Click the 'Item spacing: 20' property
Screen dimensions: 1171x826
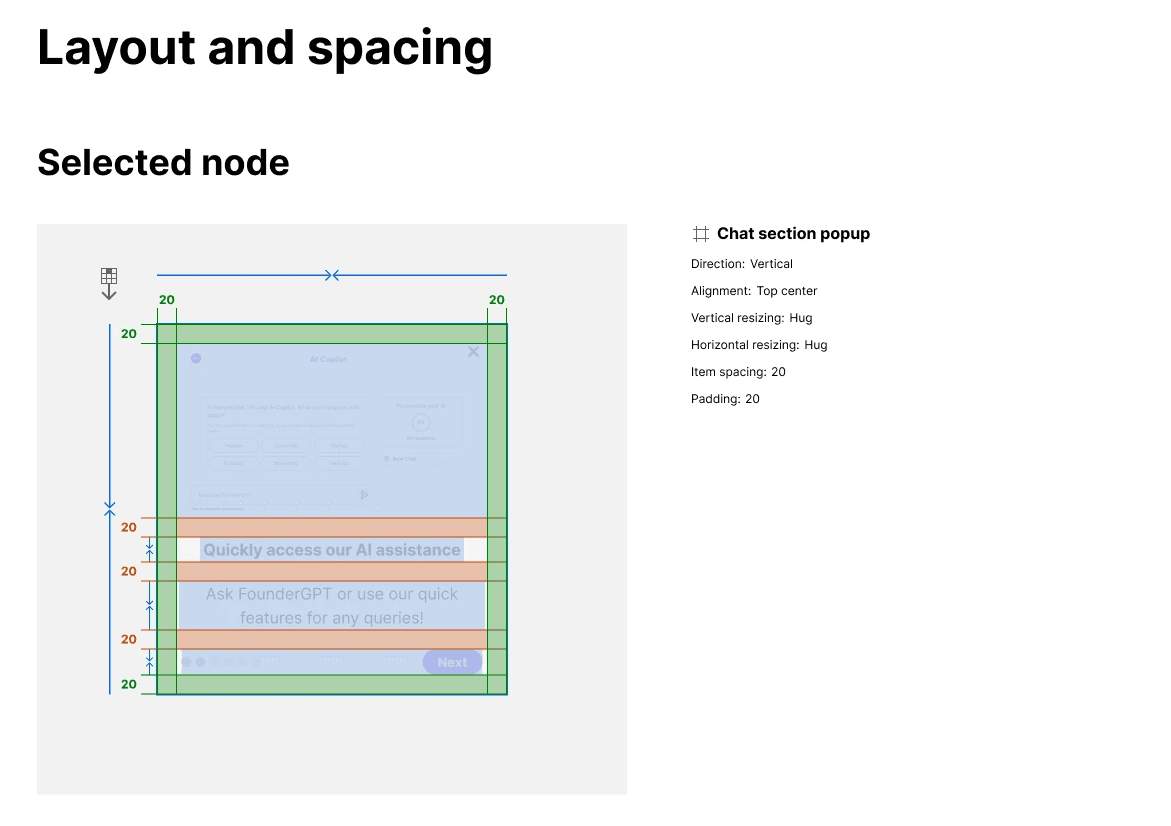pos(738,371)
